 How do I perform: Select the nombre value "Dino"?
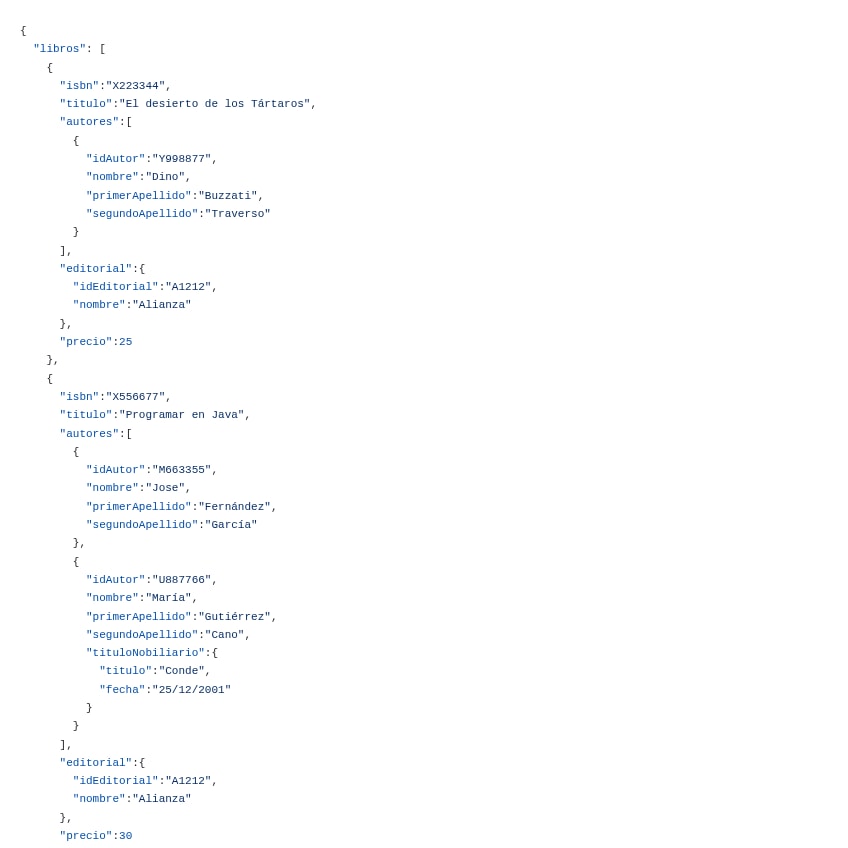click(165, 177)
